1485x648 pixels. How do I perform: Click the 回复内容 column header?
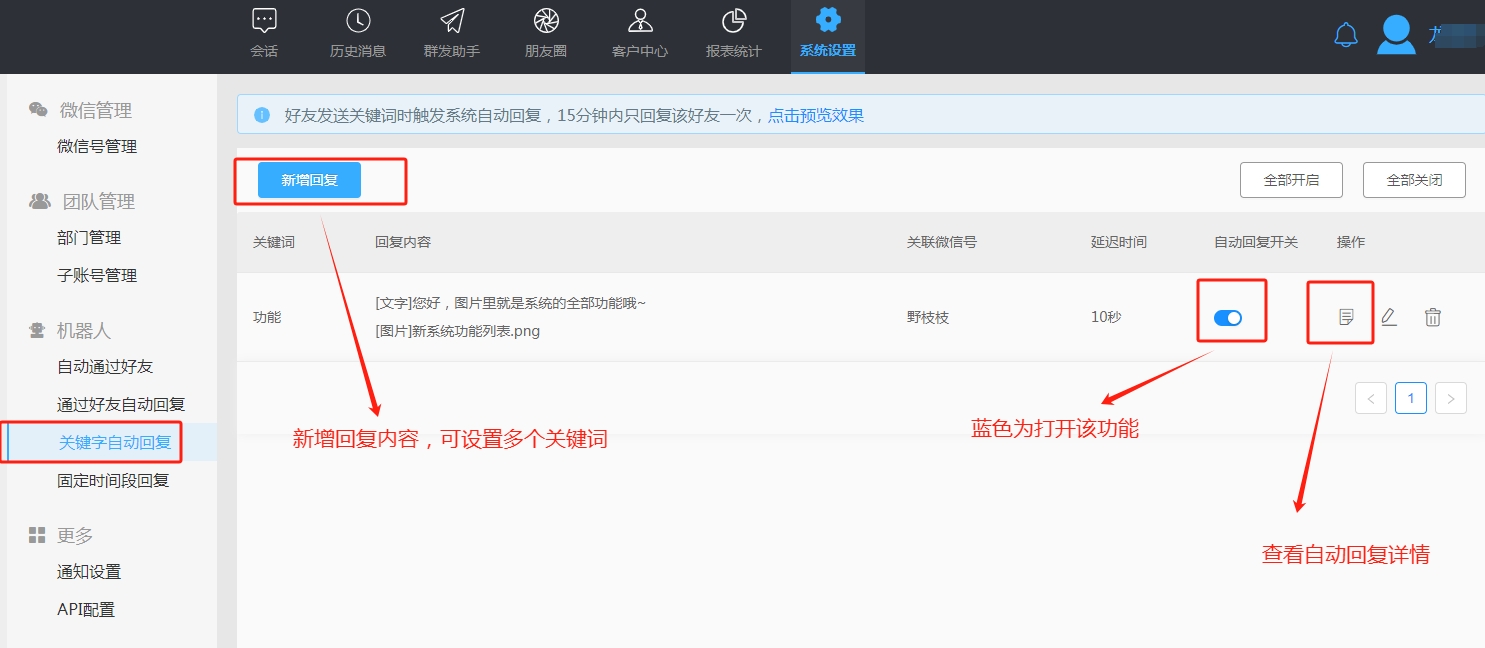403,243
